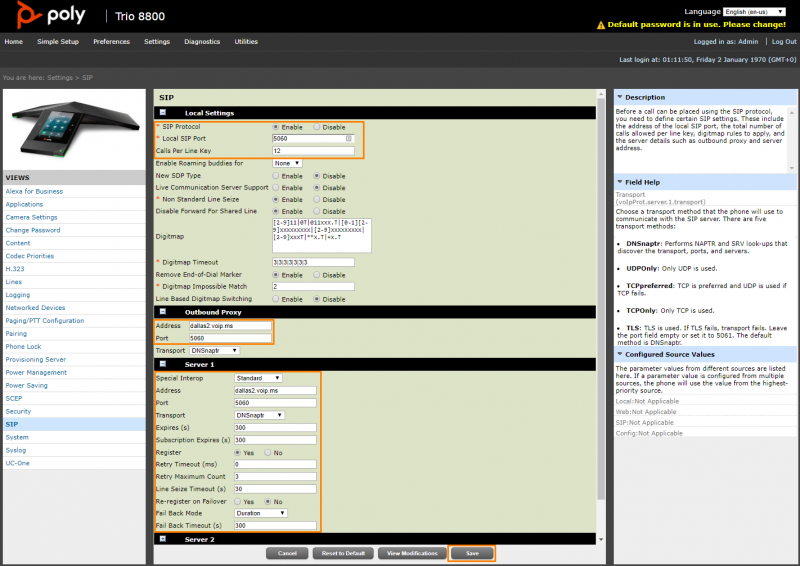Open the Language dropdown

coord(754,11)
